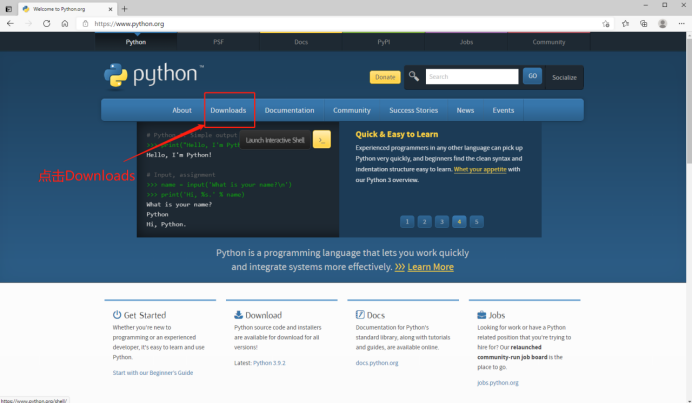The width and height of the screenshot is (692, 403).
Task: Click the Download section arrow icon
Action: point(238,315)
